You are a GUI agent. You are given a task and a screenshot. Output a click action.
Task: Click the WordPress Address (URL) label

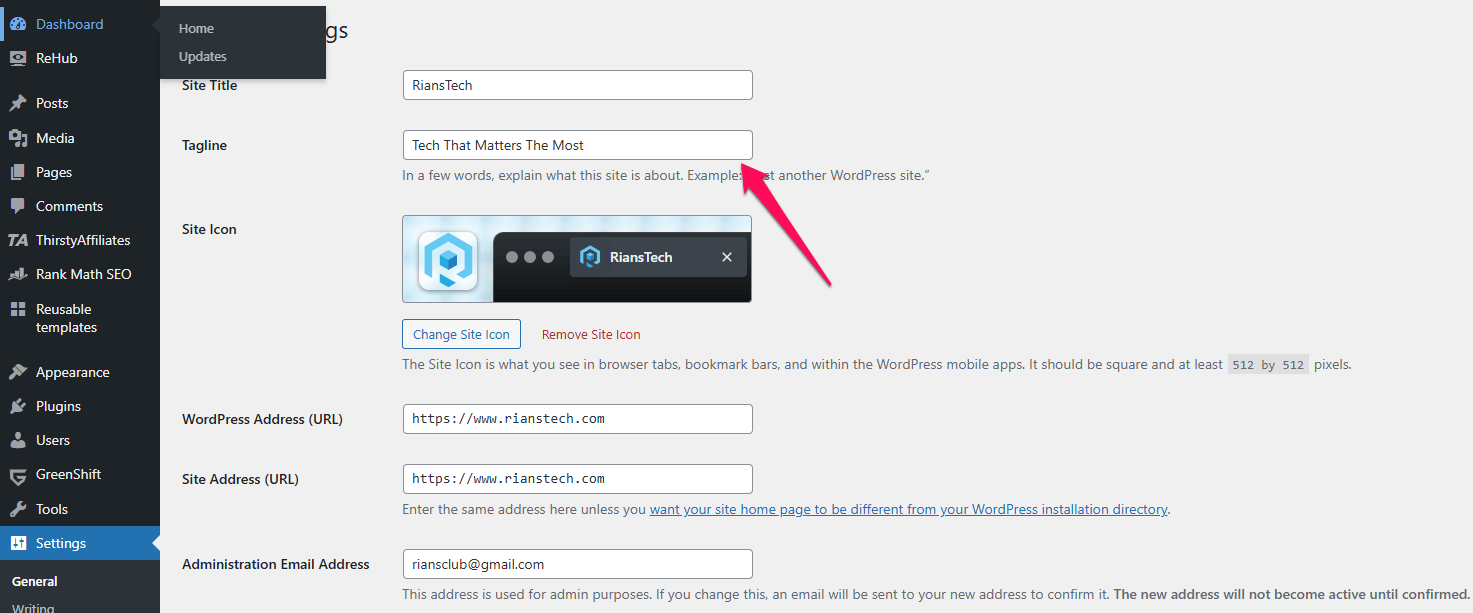(x=262, y=419)
